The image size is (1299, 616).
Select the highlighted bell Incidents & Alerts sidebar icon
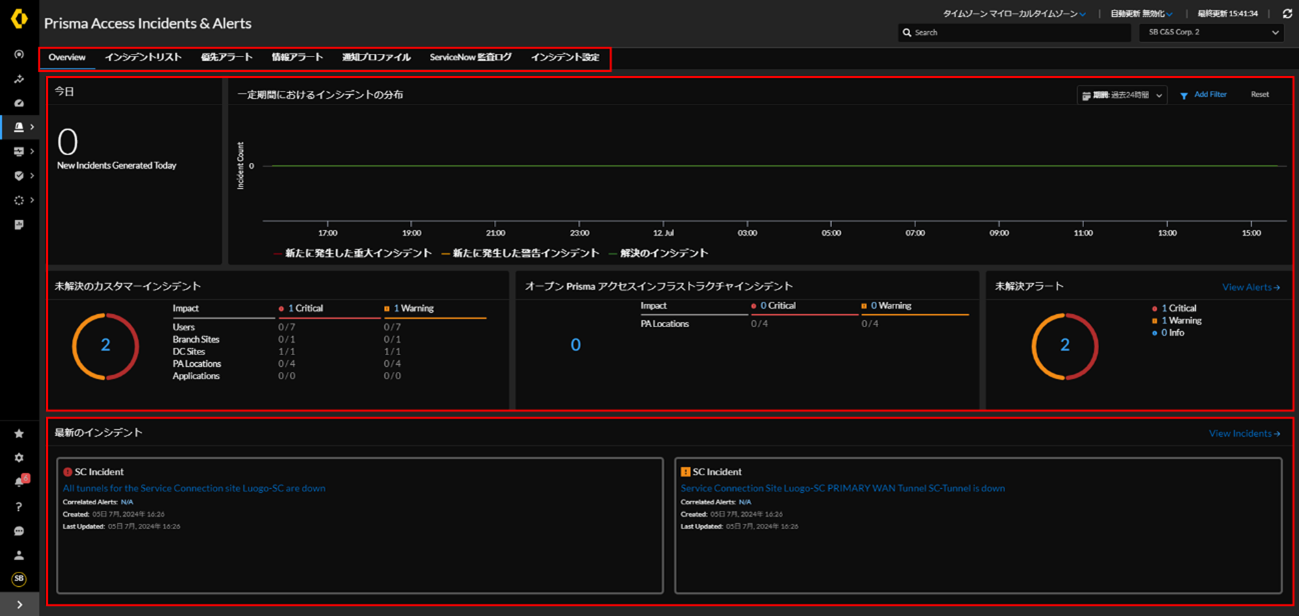tap(19, 127)
